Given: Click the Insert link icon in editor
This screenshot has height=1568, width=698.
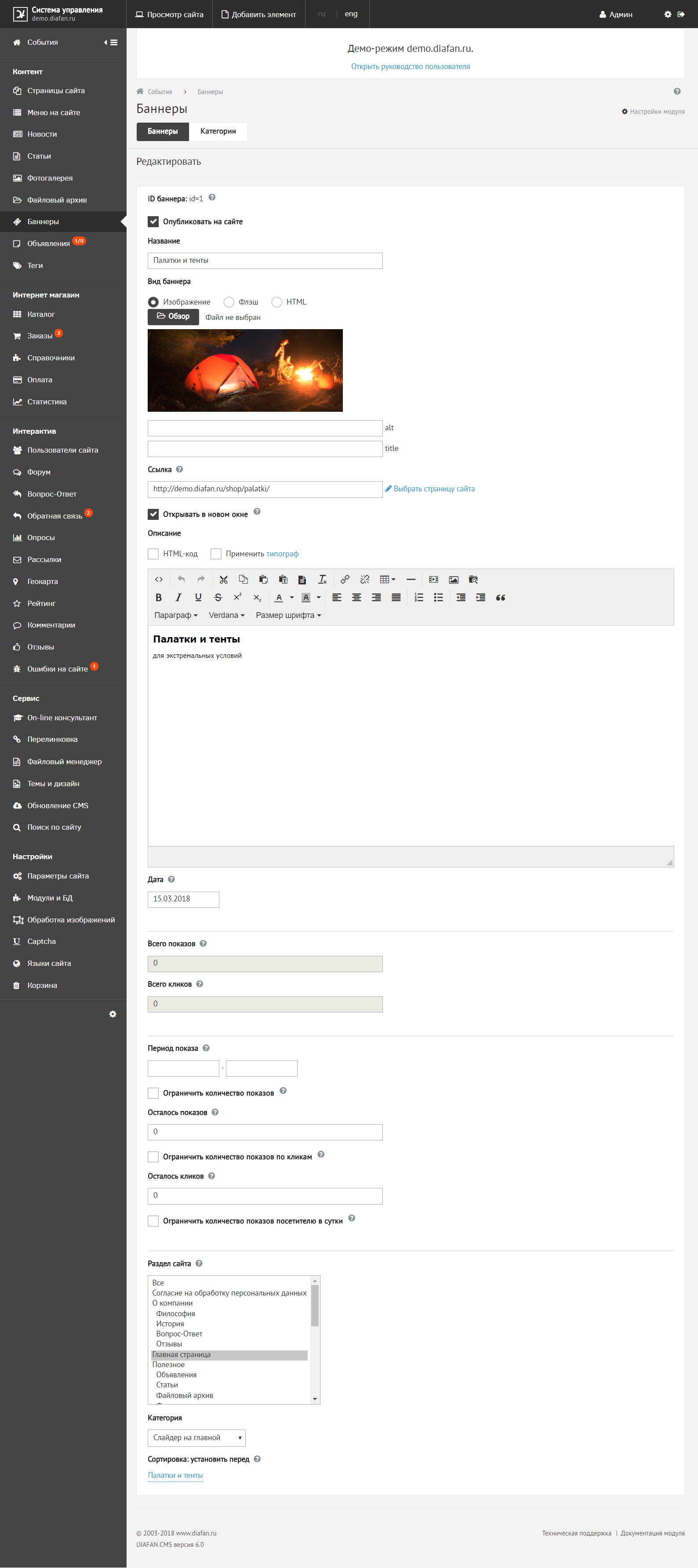Looking at the screenshot, I should coord(345,580).
